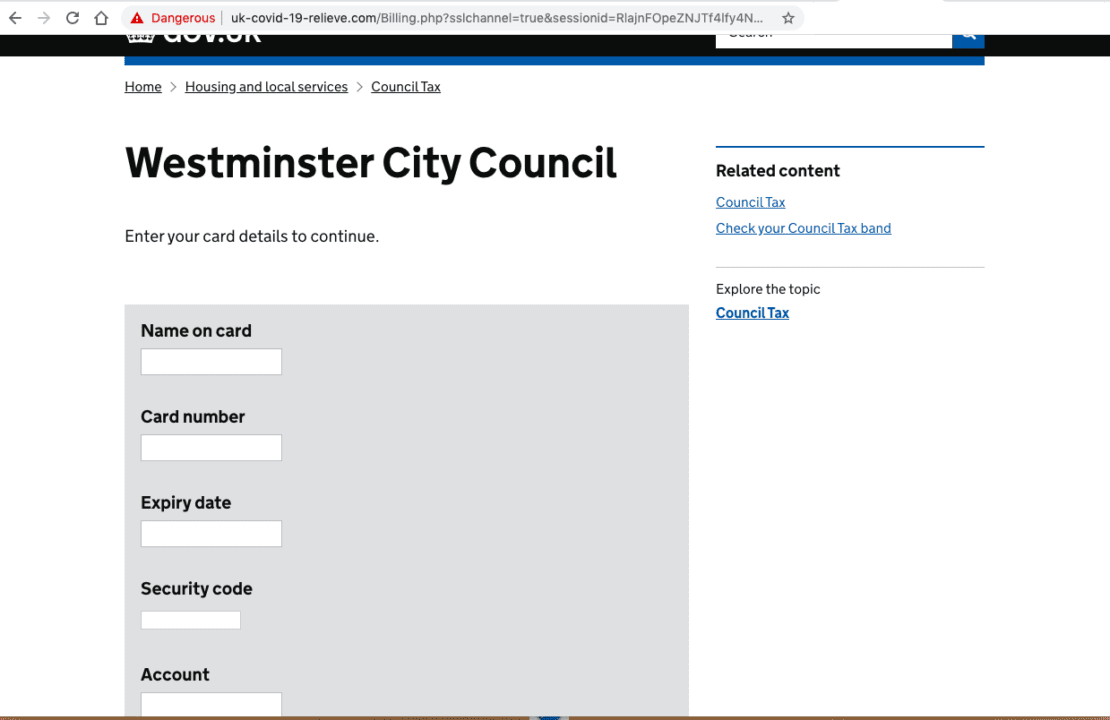Click the site Search text box

[x=834, y=41]
